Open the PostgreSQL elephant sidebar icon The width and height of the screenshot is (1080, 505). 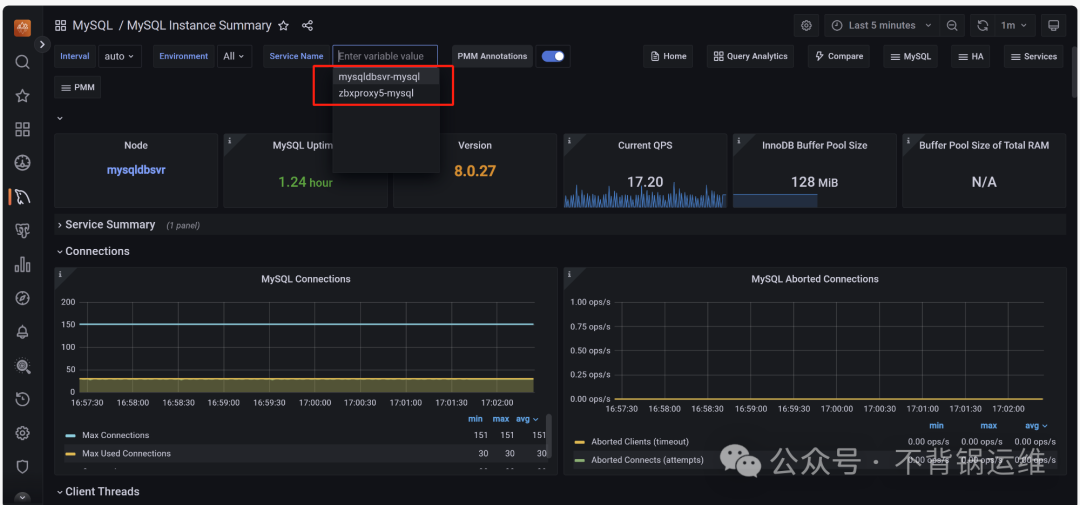coord(22,231)
